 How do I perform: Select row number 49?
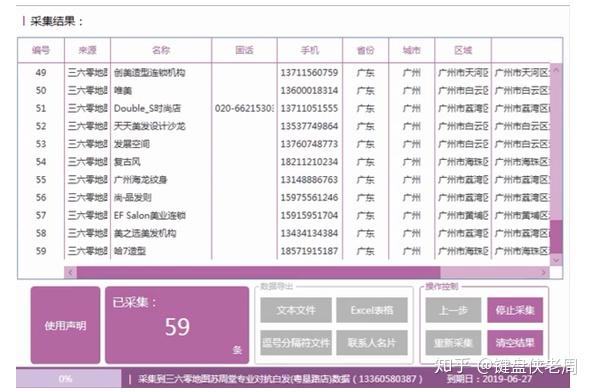pyautogui.click(x=41, y=72)
